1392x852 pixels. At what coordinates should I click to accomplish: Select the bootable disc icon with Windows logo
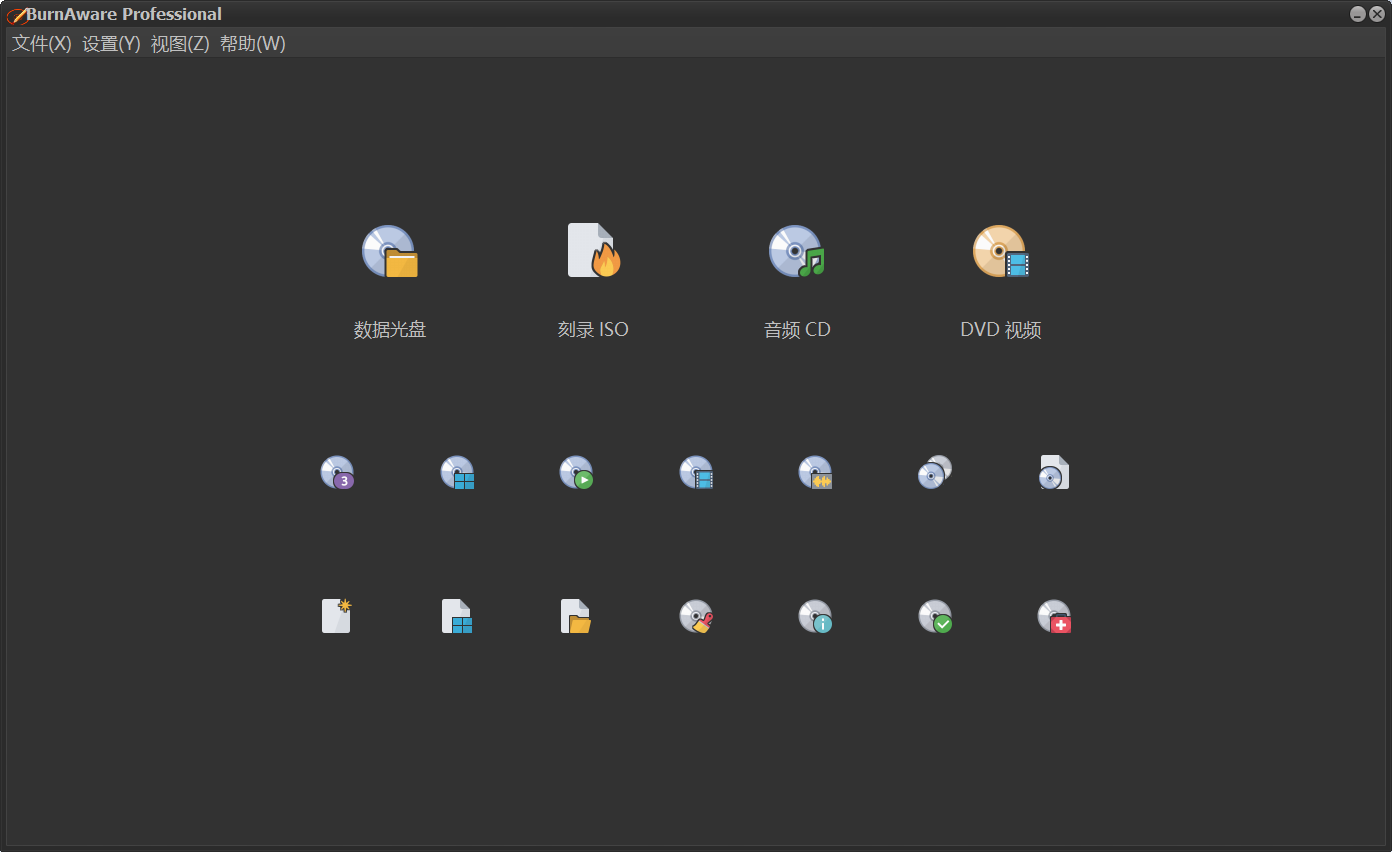pyautogui.click(x=458, y=472)
